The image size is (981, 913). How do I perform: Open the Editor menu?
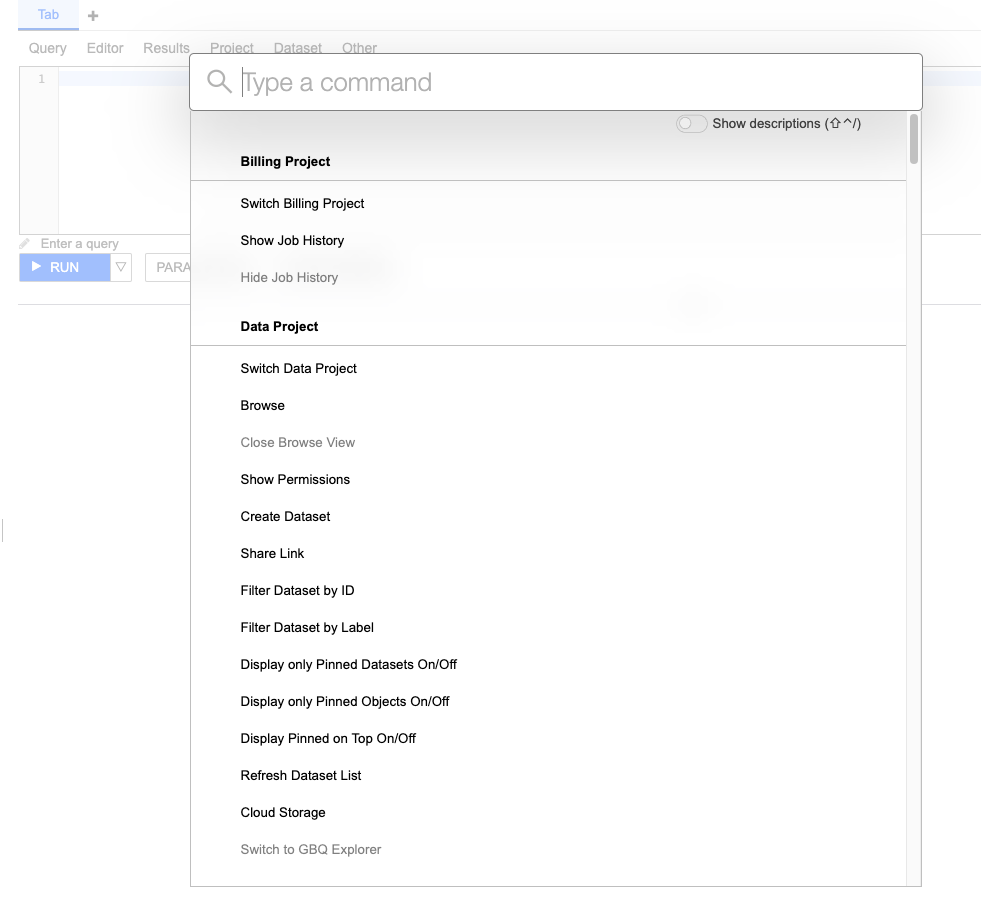pyautogui.click(x=105, y=48)
